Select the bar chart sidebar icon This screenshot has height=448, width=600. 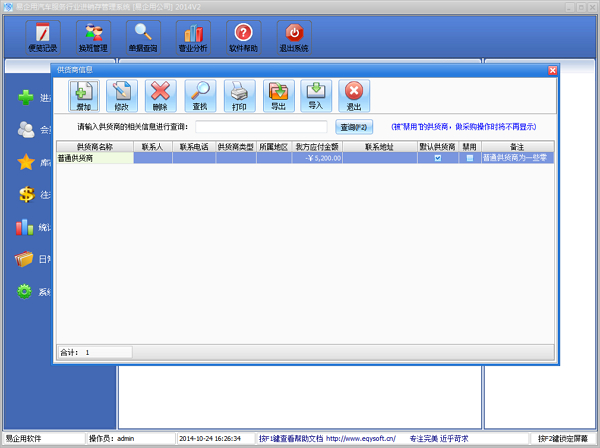(x=24, y=227)
